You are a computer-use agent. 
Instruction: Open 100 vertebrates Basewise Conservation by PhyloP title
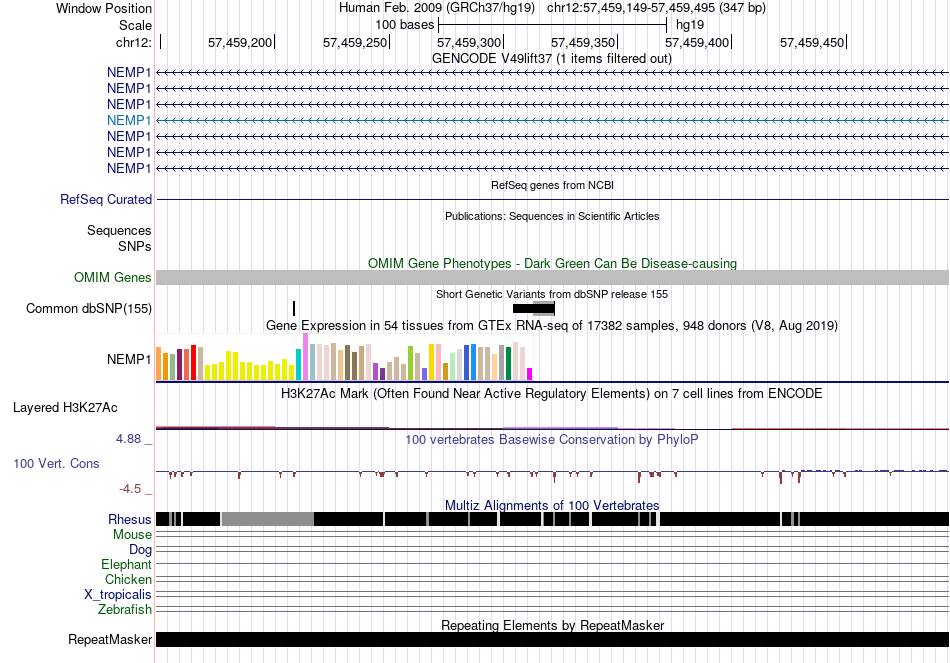click(552, 439)
